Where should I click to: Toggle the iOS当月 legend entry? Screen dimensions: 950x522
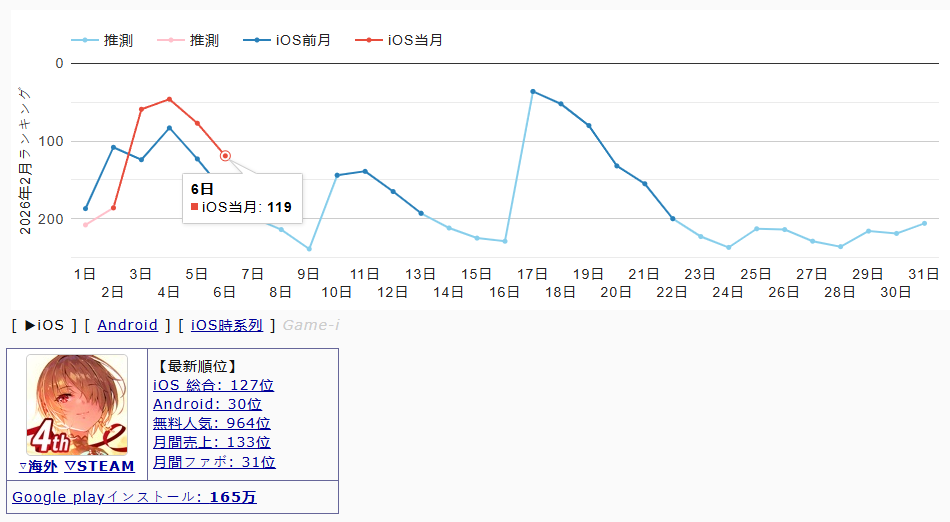pos(399,40)
